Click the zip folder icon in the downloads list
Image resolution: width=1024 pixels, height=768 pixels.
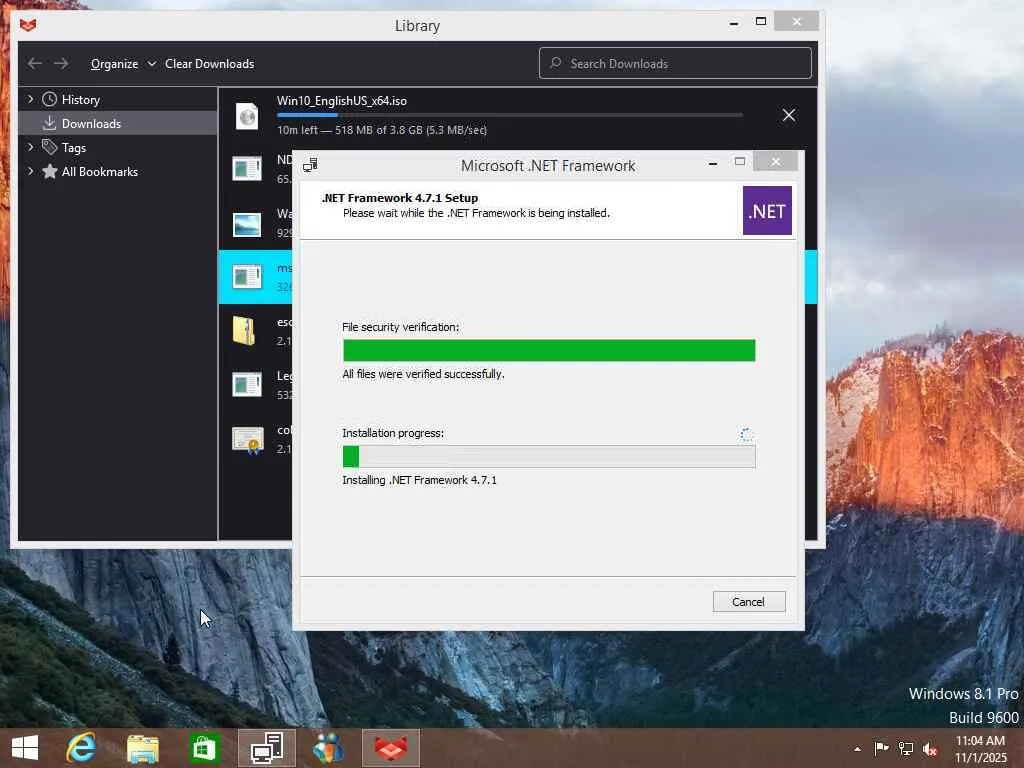click(x=244, y=330)
